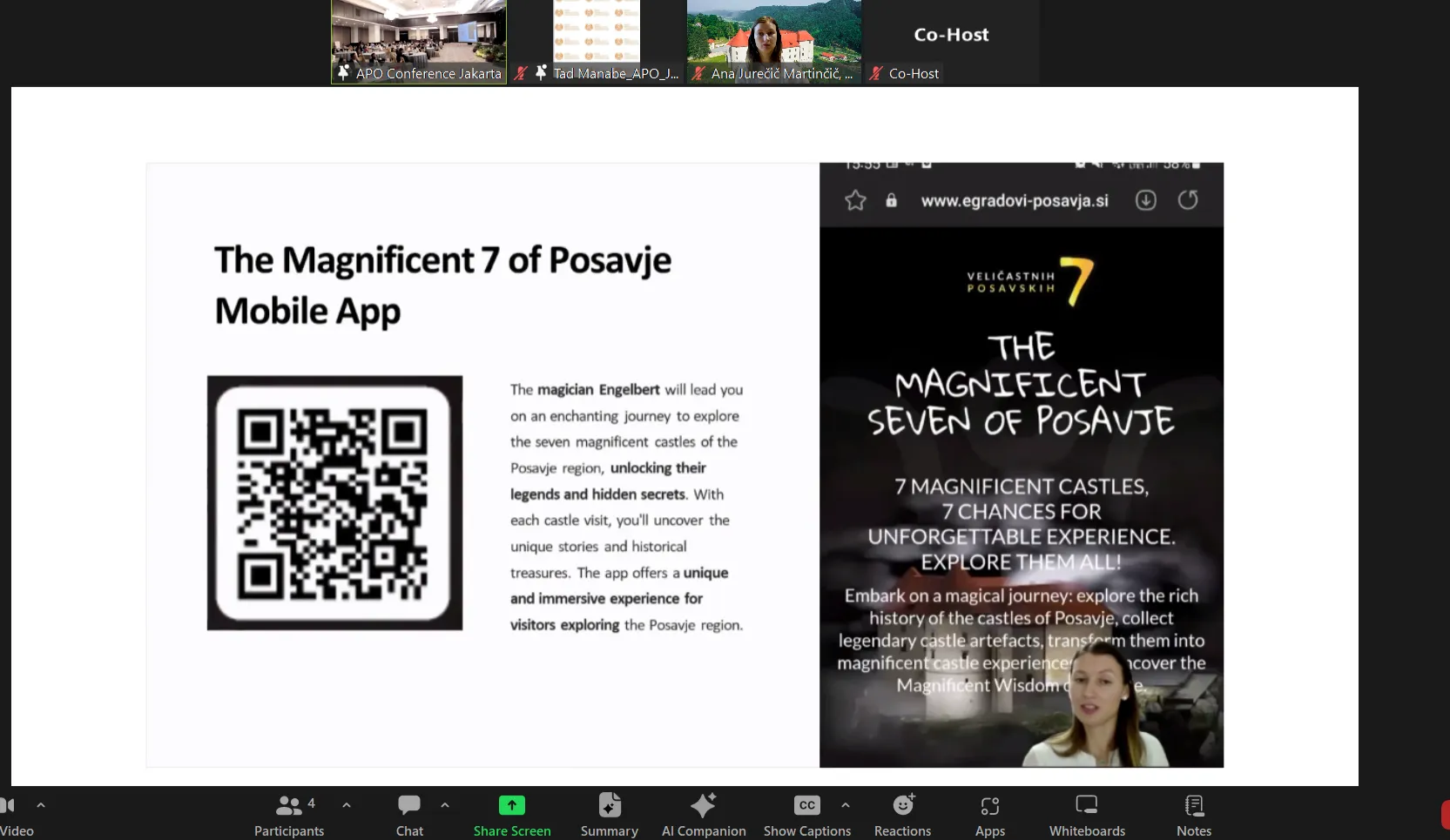Open the Chat panel
The height and width of the screenshot is (840, 1450).
[409, 815]
